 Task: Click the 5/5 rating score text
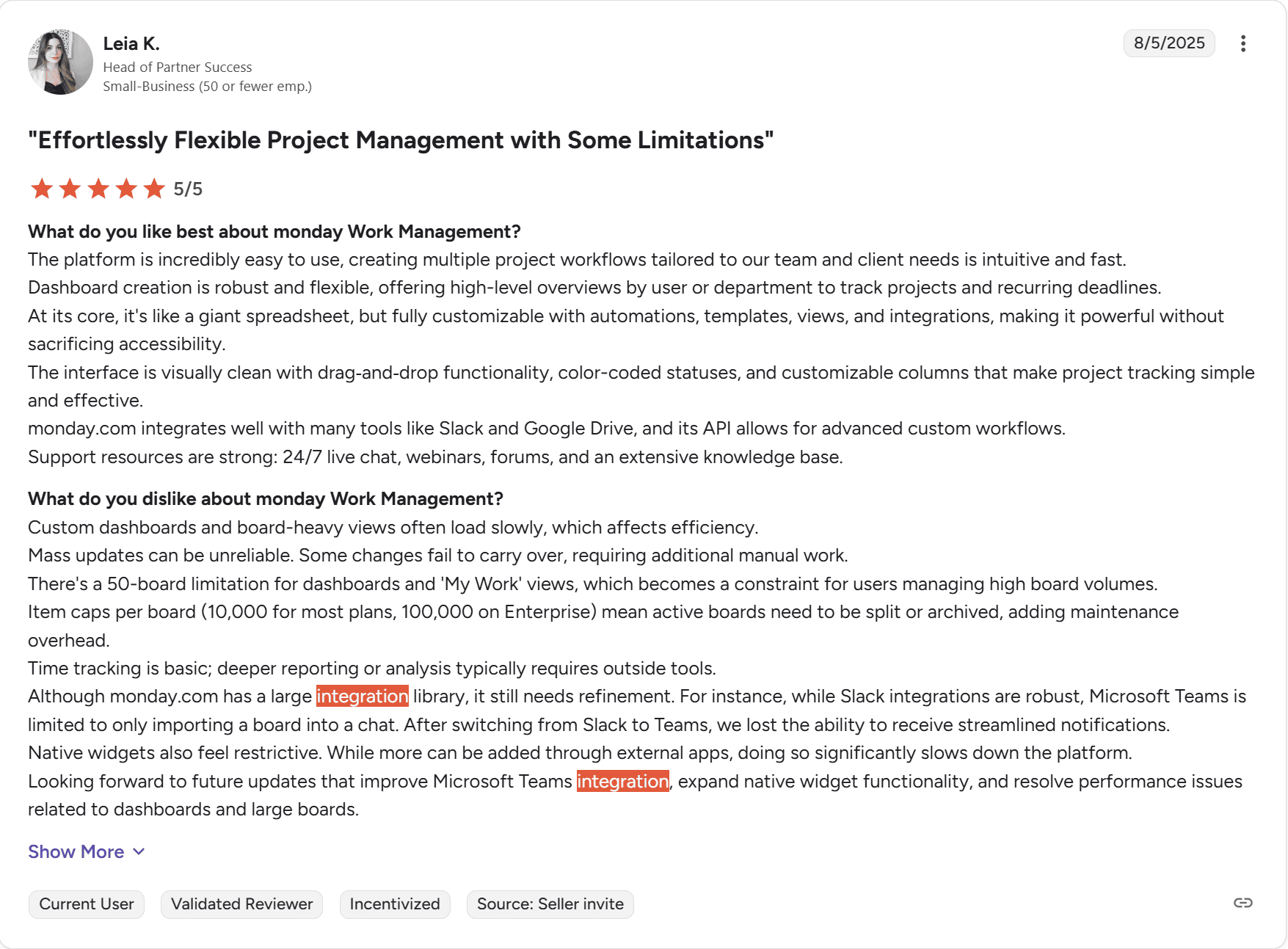point(188,189)
